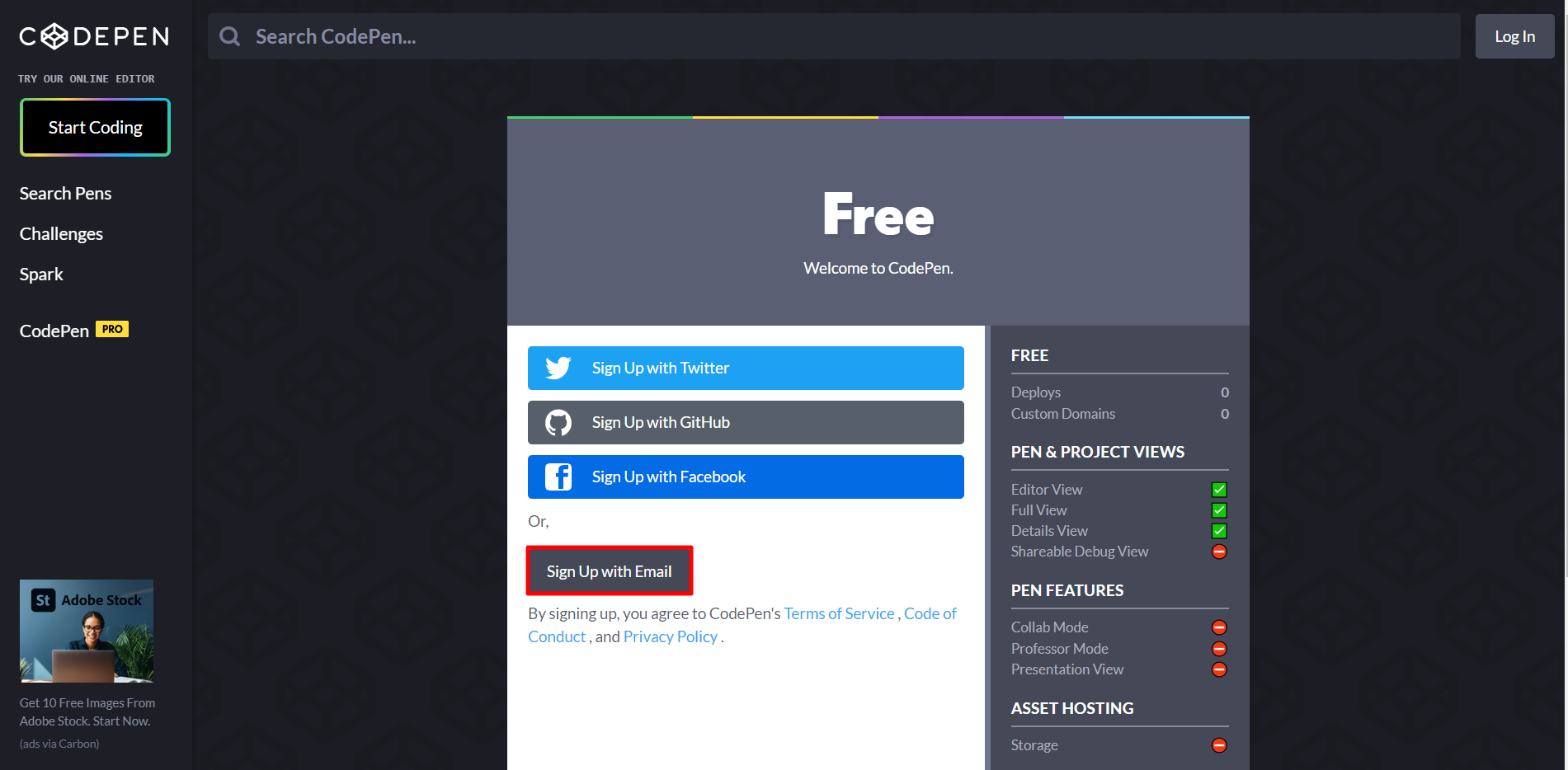This screenshot has height=770, width=1568.
Task: Click the Presentation View red icon
Action: tap(1219, 669)
